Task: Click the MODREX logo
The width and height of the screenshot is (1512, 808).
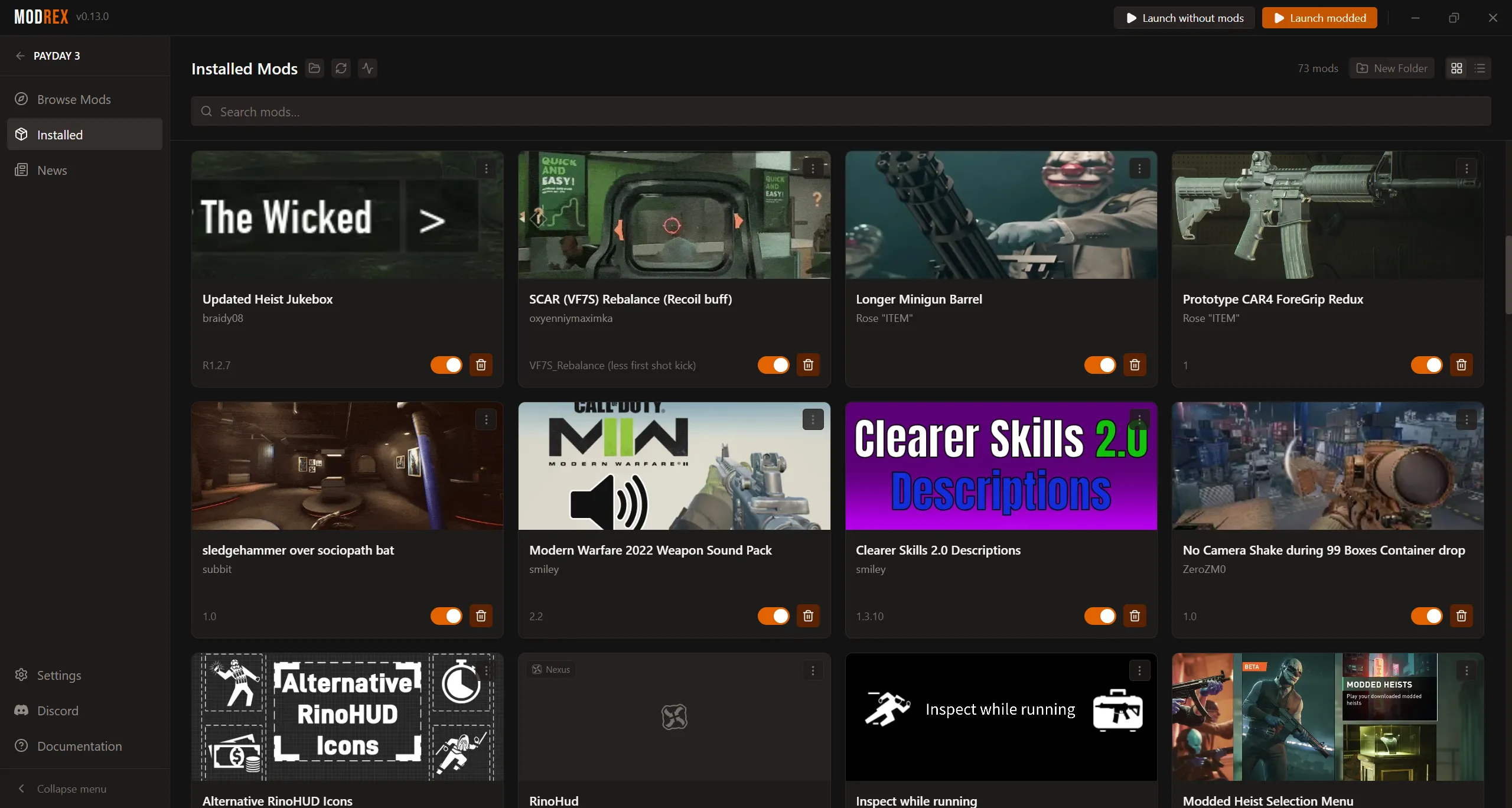Action: coord(41,17)
